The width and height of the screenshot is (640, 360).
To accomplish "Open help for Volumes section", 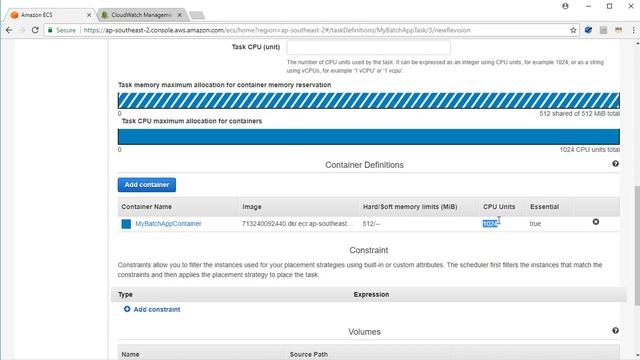I will pyautogui.click(x=616, y=331).
